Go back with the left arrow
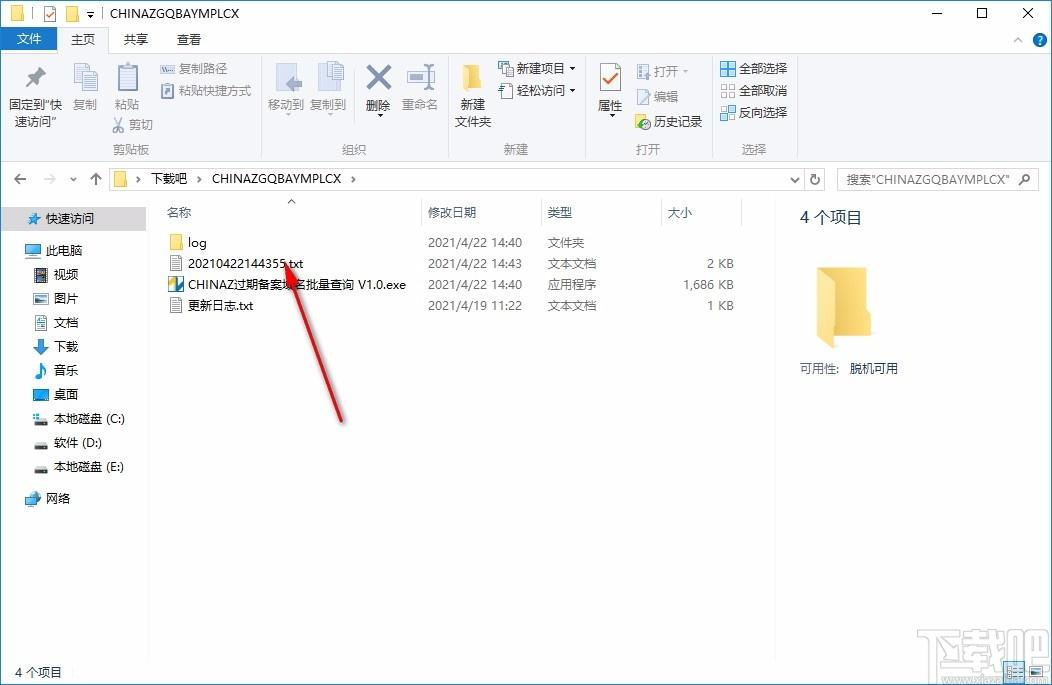The image size is (1052, 685). click(x=20, y=179)
